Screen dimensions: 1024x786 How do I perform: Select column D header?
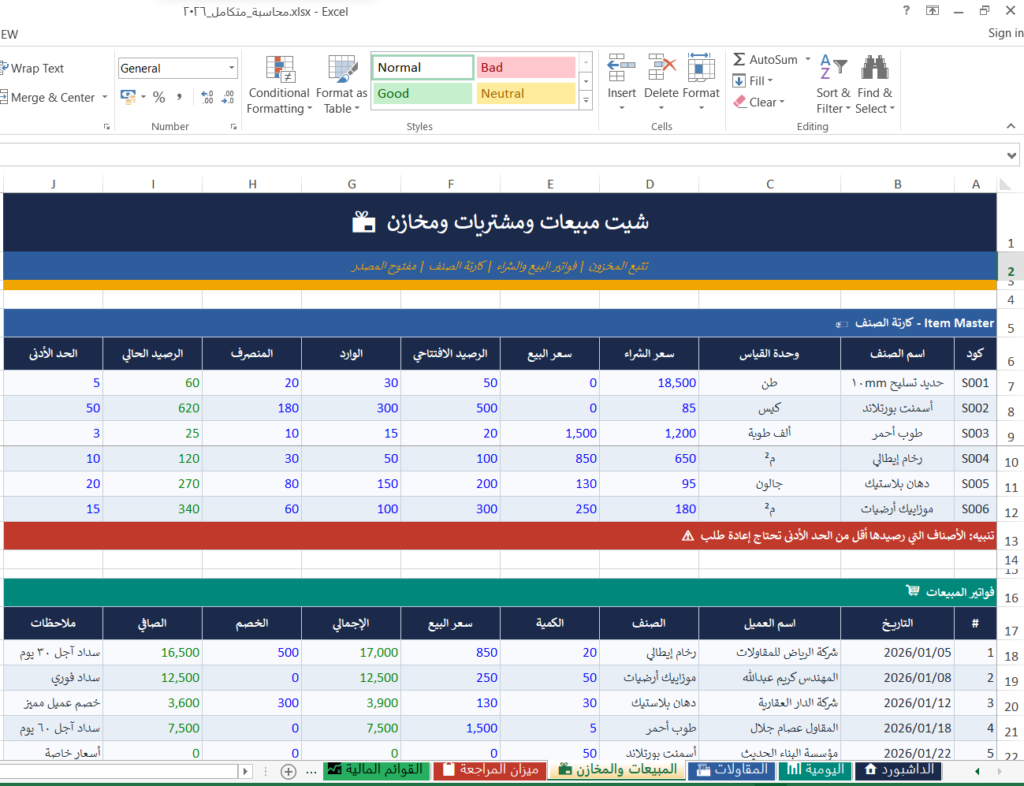(649, 184)
